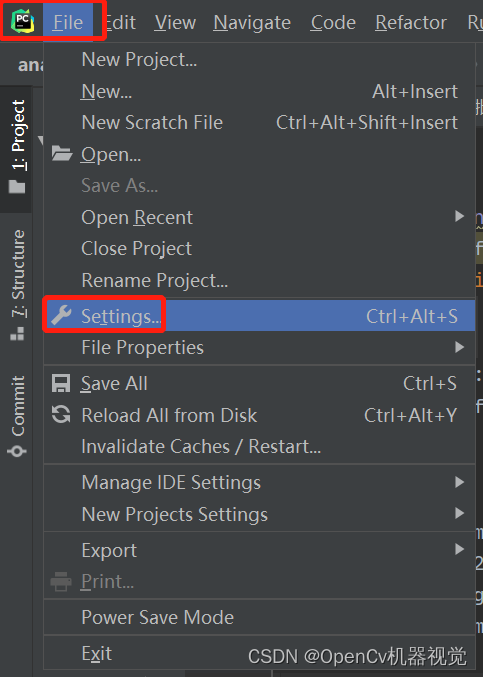Expand the Manage IDE Settings submenu arrow

(x=460, y=482)
